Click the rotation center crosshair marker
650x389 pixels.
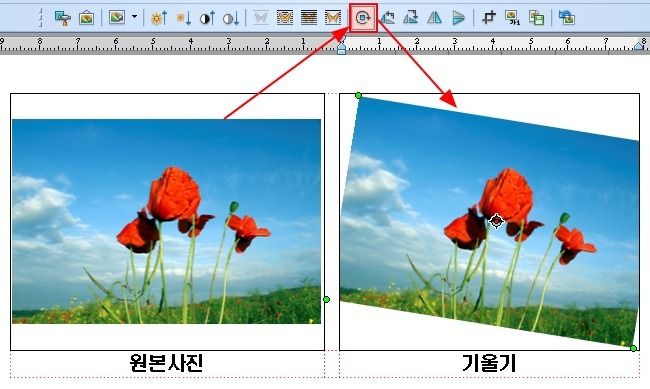point(496,221)
